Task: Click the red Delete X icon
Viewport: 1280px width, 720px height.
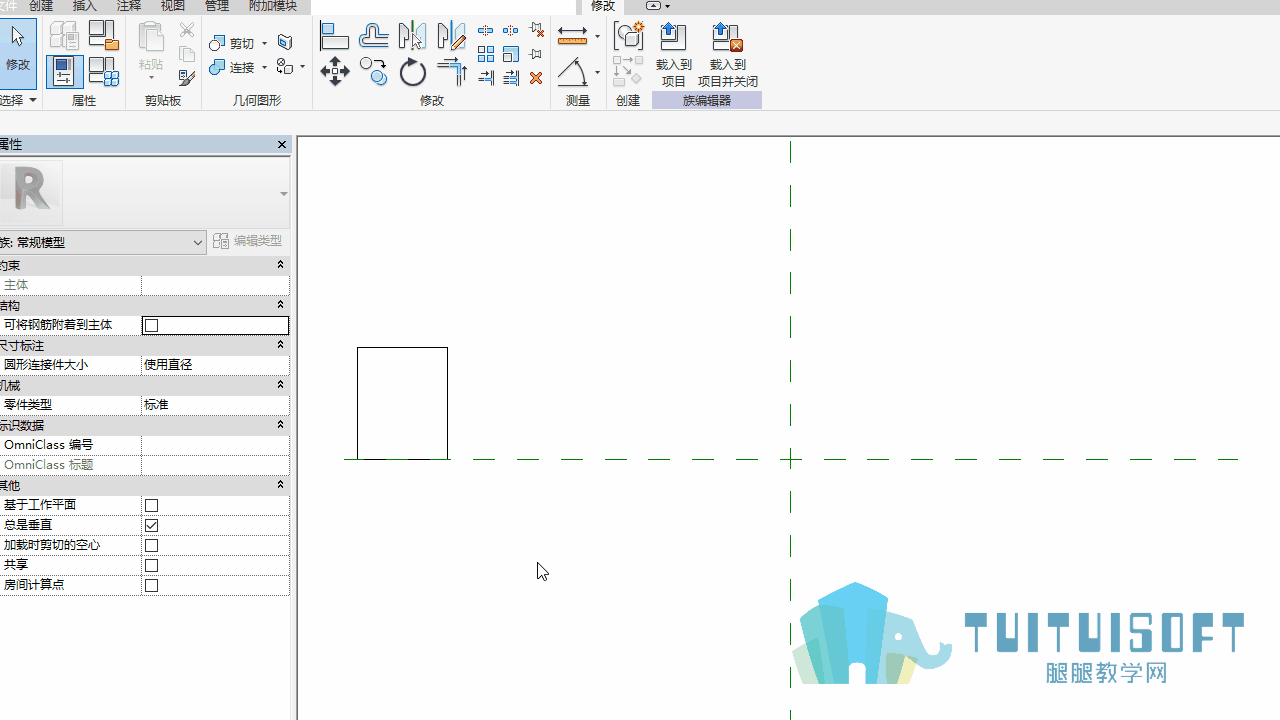Action: pos(536,78)
